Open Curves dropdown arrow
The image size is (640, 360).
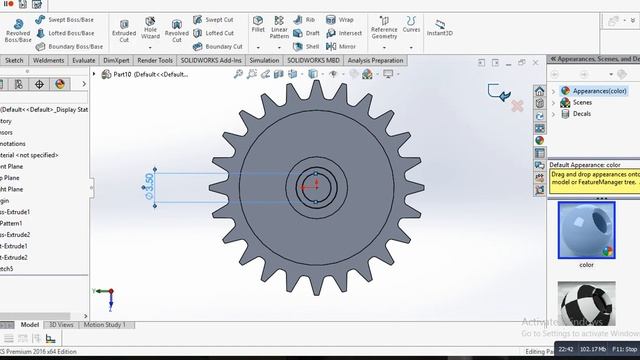click(x=411, y=48)
